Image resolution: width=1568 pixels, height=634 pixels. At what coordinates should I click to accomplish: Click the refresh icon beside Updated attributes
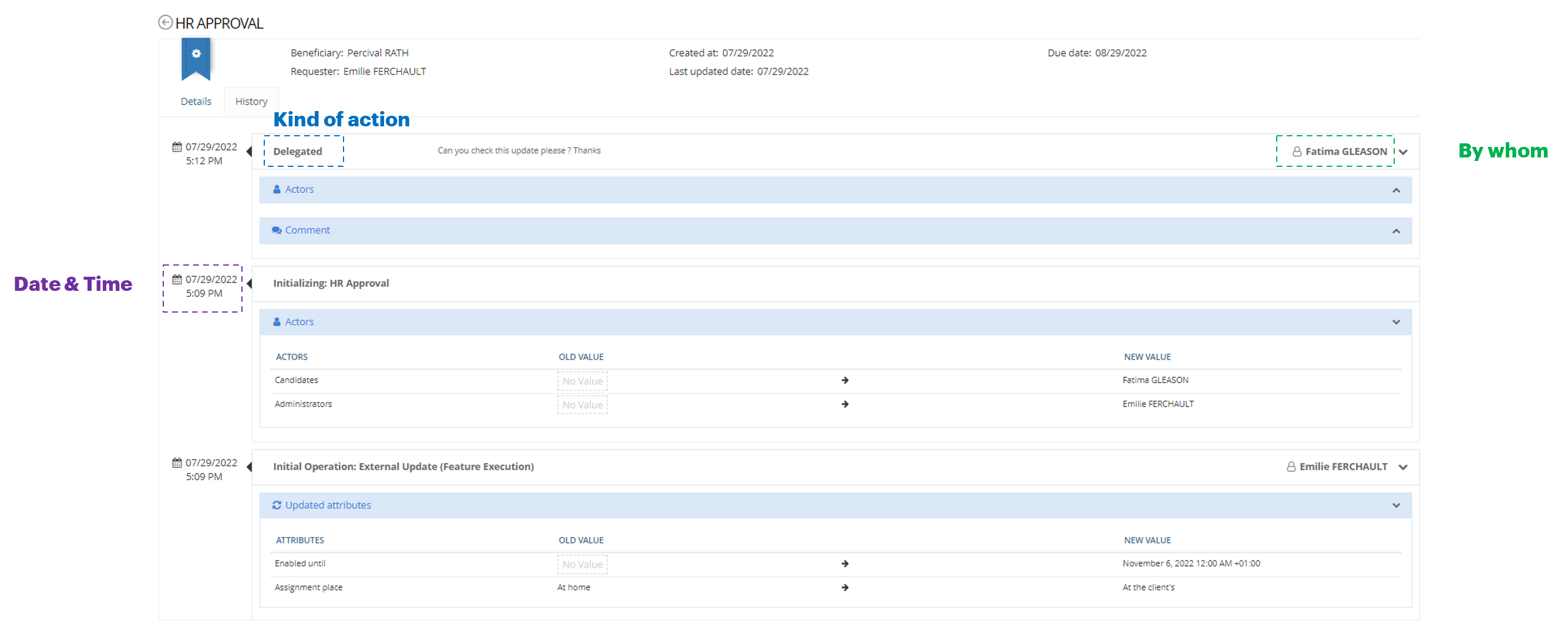[277, 505]
